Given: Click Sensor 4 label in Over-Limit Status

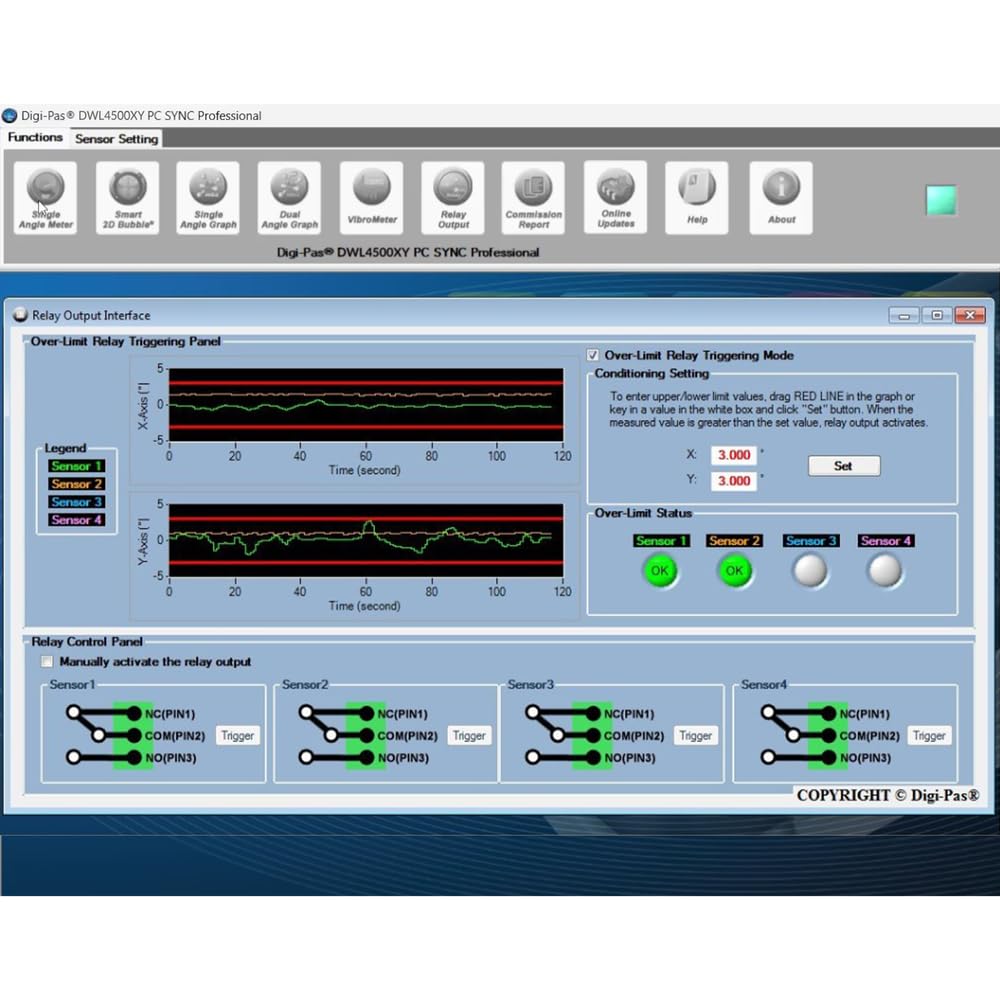Looking at the screenshot, I should pos(886,541).
